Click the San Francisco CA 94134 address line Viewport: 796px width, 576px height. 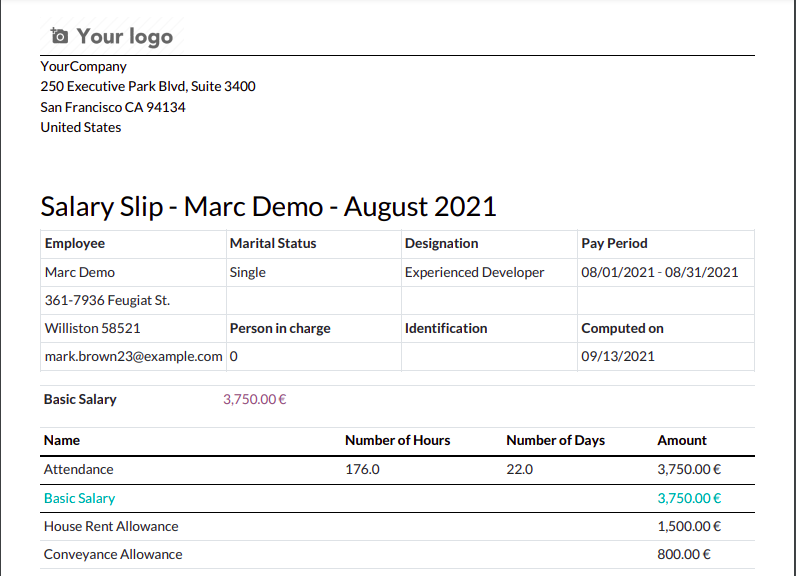tap(113, 107)
